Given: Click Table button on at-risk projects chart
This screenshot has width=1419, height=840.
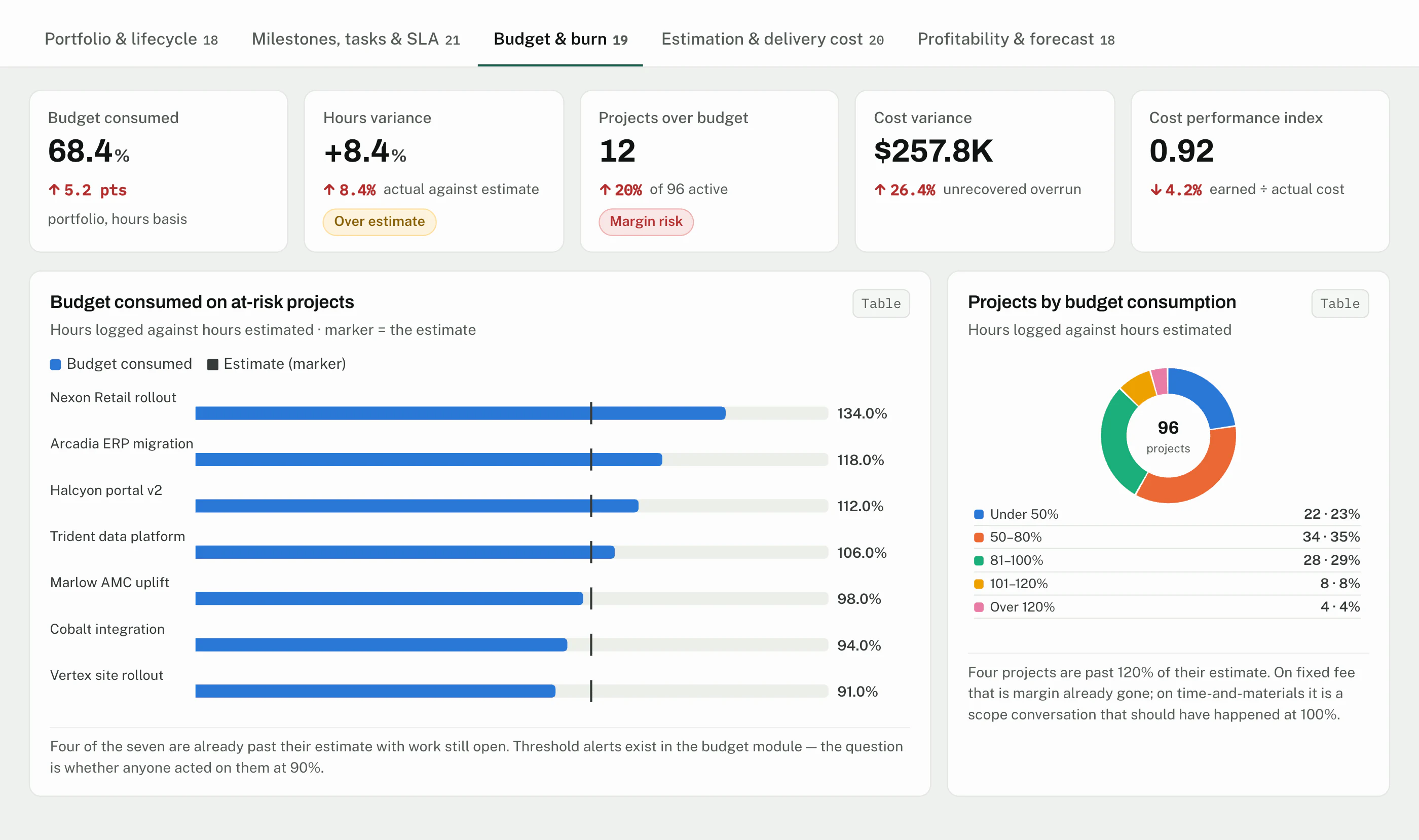Looking at the screenshot, I should (880, 303).
